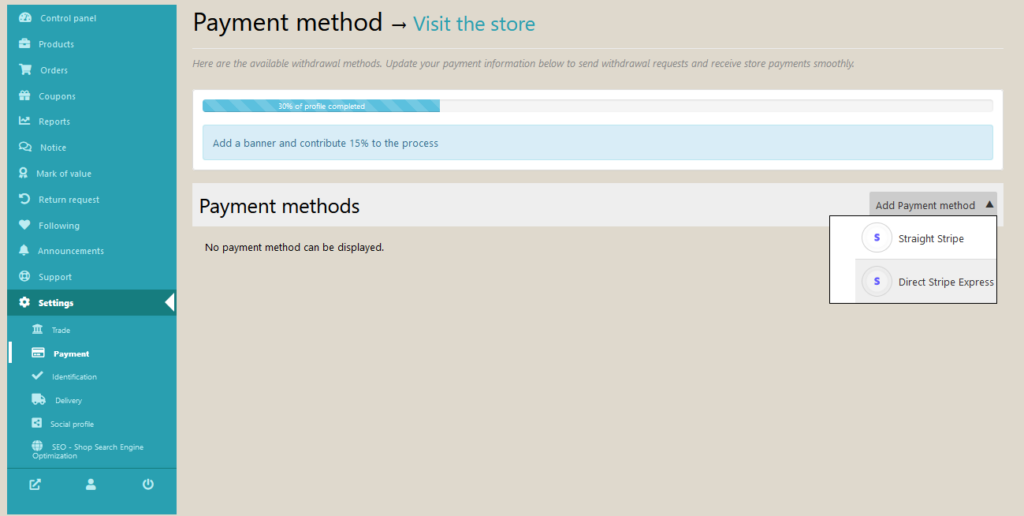Click the Direct Stripe Express logo icon

pos(876,282)
